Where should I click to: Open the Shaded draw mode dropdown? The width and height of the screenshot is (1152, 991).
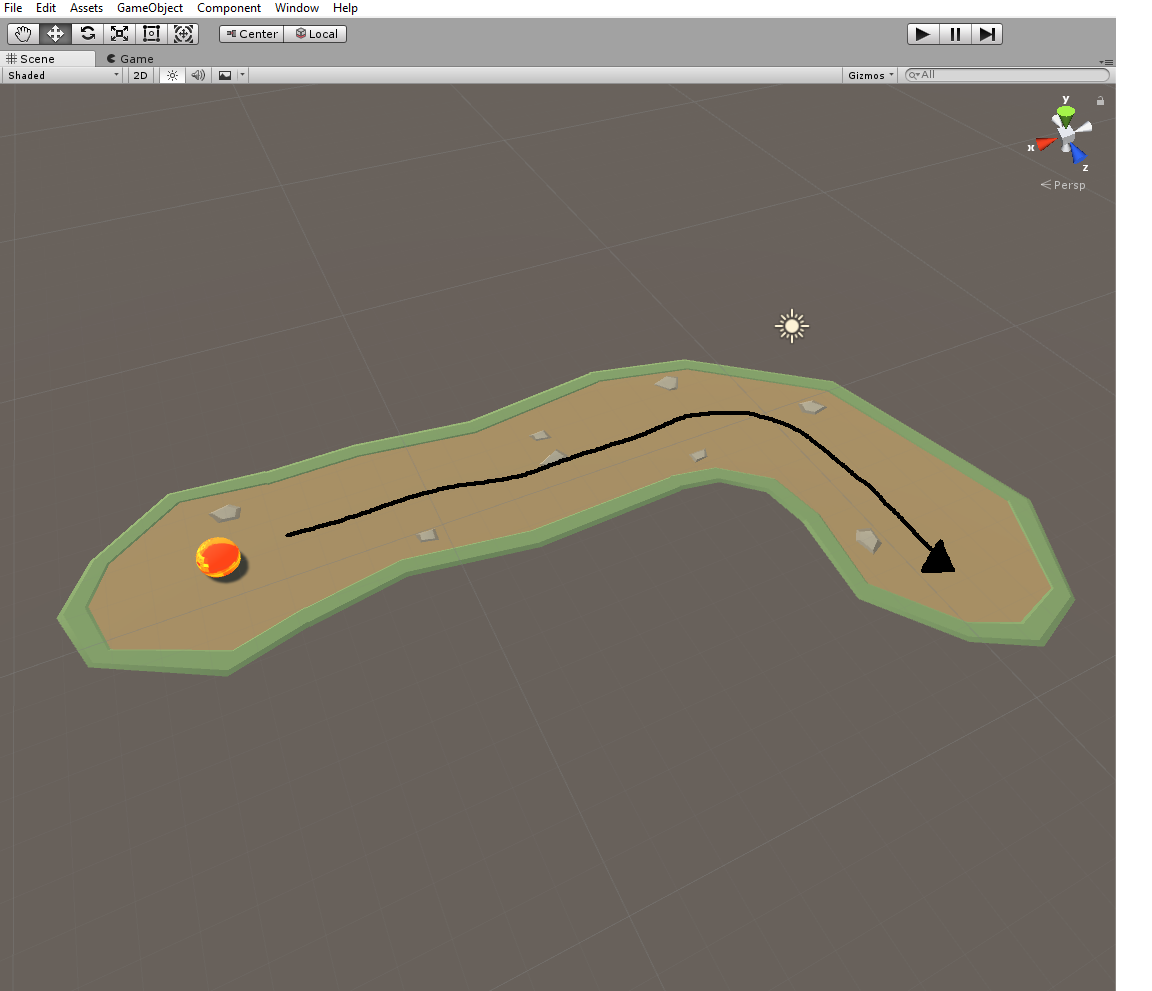[62, 75]
